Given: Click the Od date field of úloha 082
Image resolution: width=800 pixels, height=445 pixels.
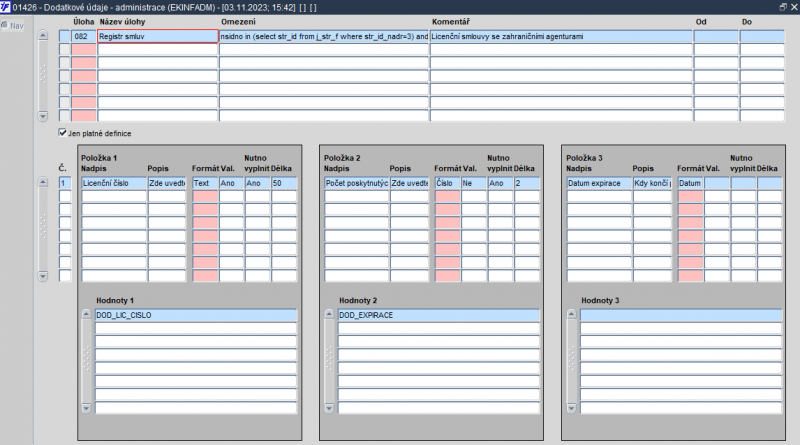Looking at the screenshot, I should pos(716,36).
